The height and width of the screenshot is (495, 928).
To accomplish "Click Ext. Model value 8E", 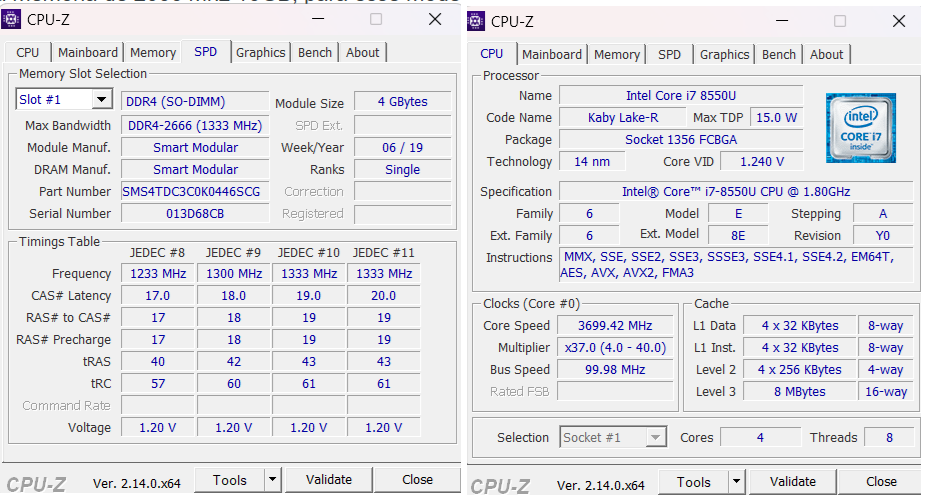I will (x=738, y=236).
